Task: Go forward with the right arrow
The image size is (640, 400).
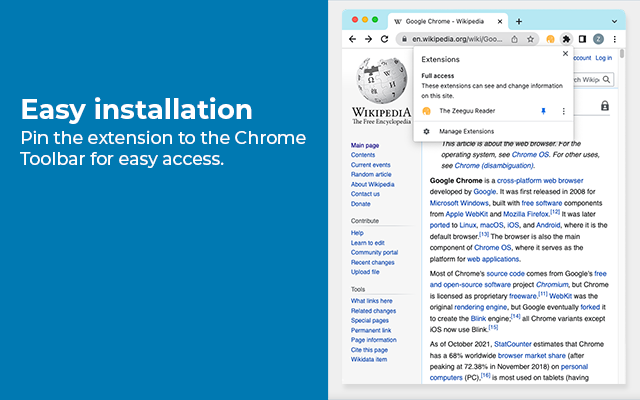Action: coord(369,39)
